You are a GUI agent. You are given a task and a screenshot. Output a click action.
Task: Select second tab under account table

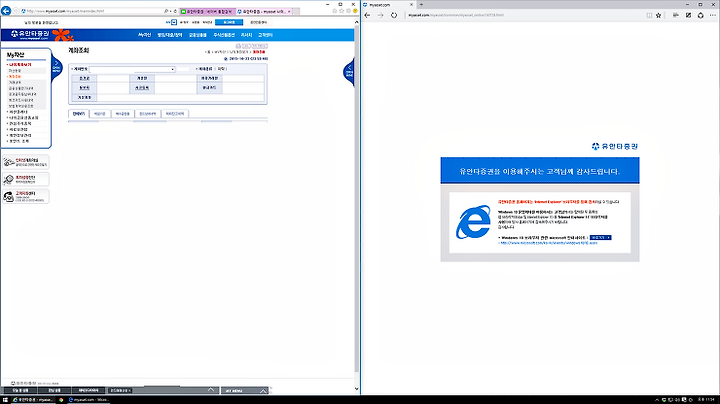point(100,113)
